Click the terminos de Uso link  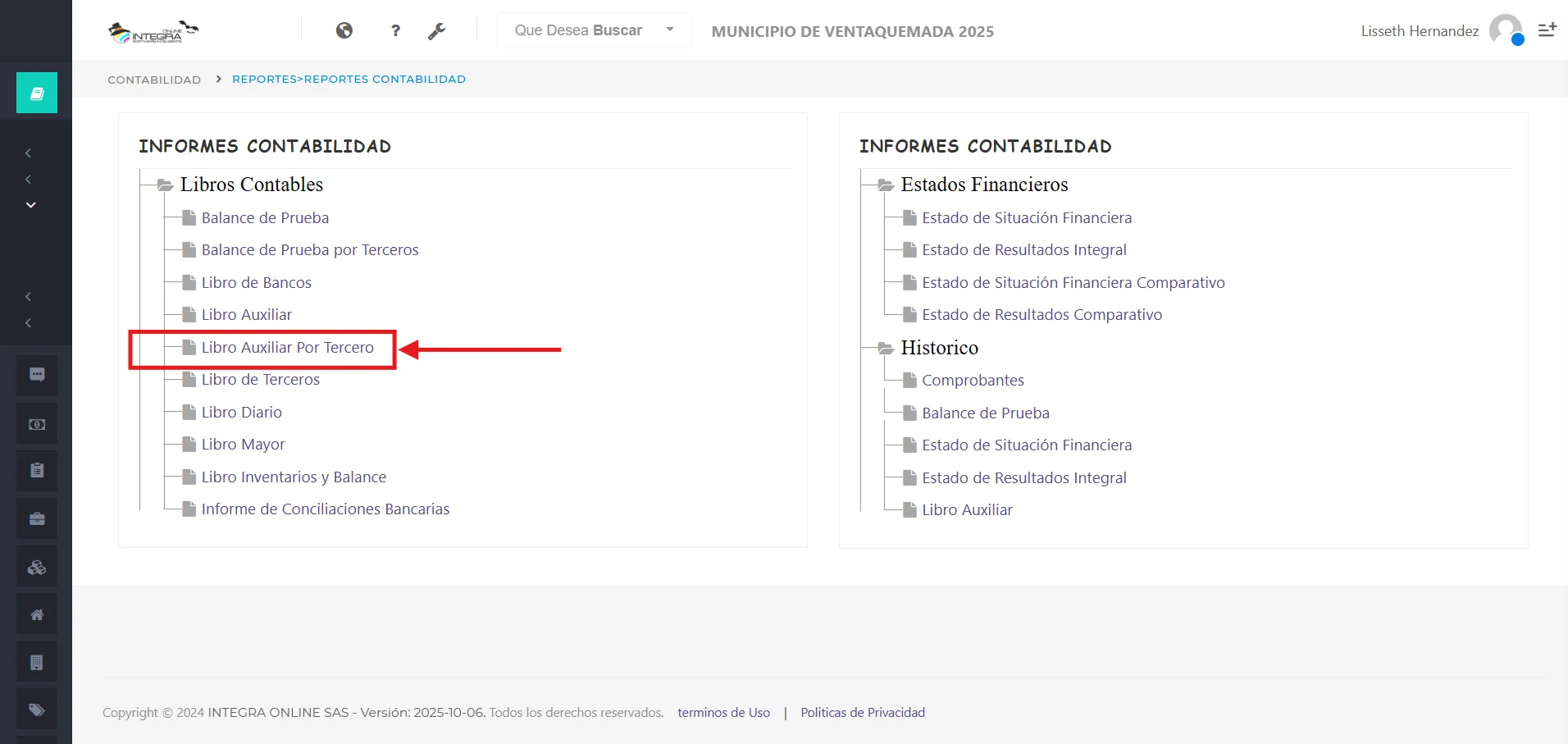723,713
